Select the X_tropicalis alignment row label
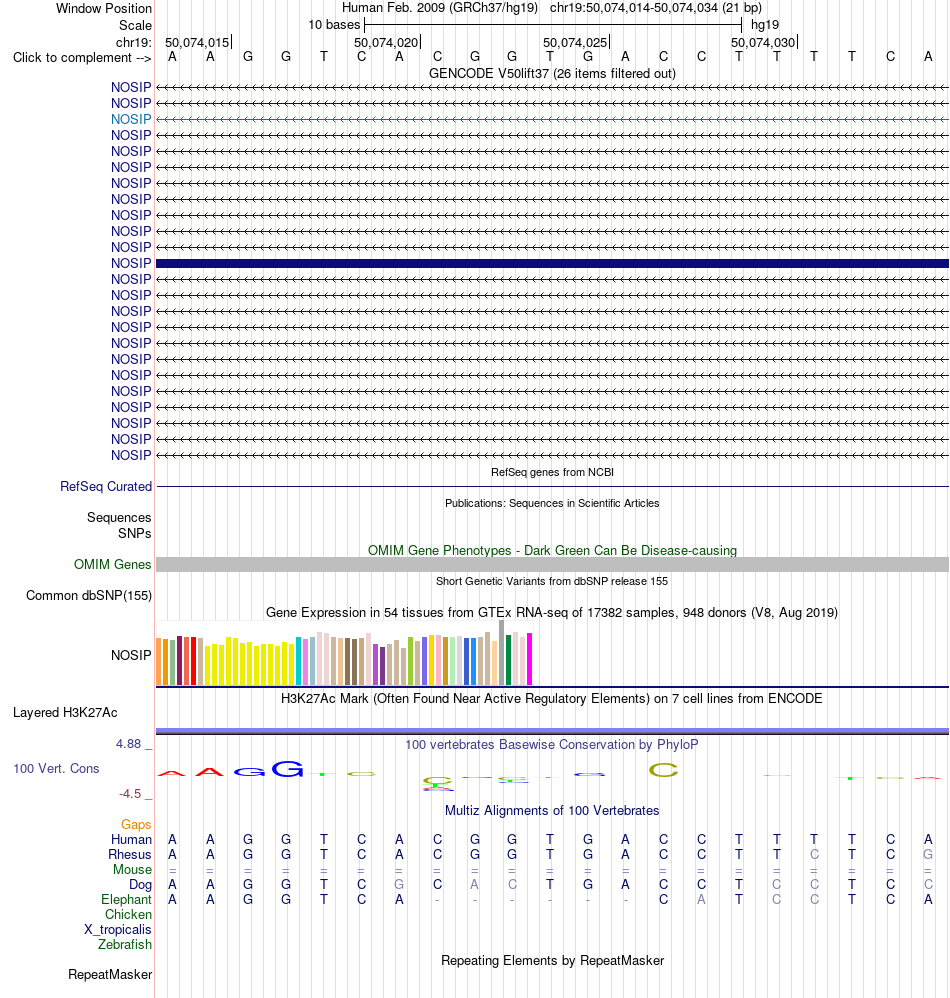This screenshot has width=950, height=998. (118, 930)
